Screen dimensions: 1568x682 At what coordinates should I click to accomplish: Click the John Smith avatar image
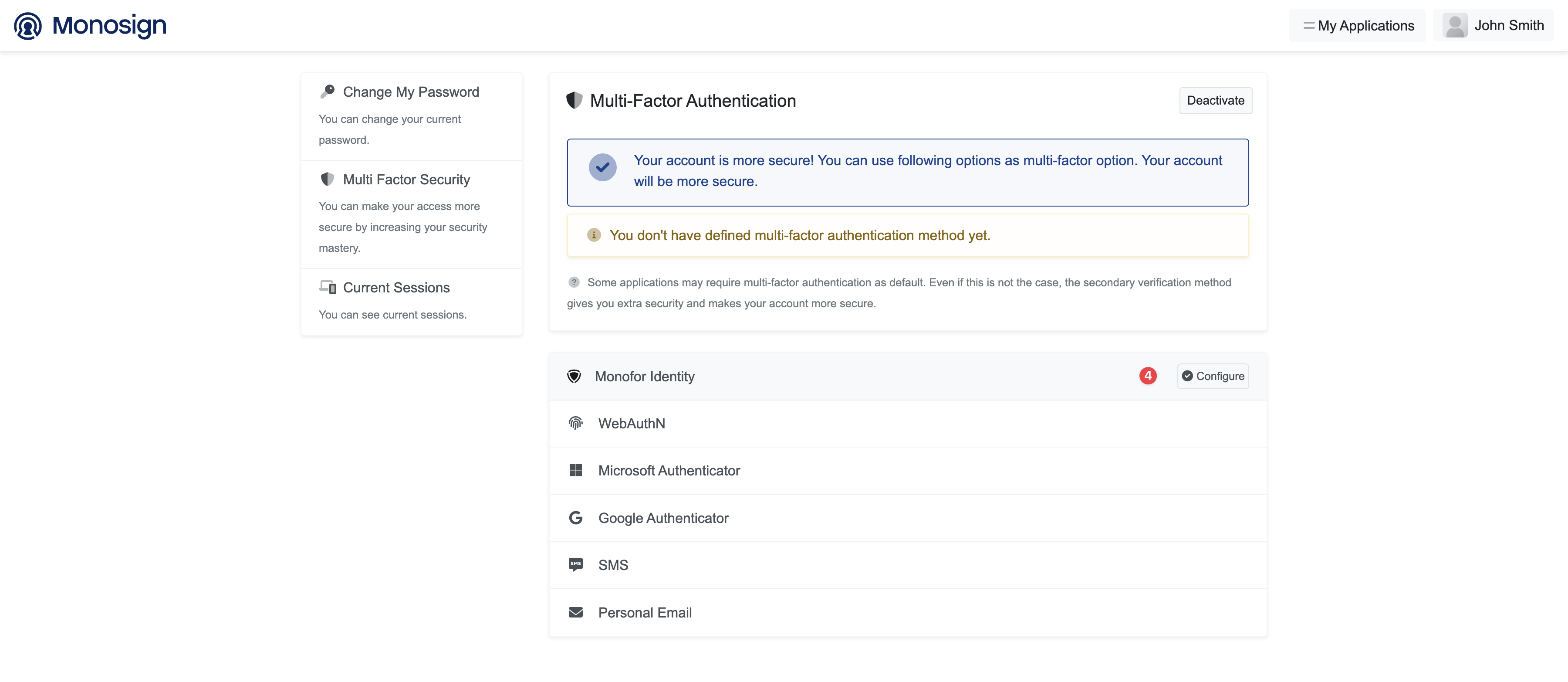click(1455, 26)
